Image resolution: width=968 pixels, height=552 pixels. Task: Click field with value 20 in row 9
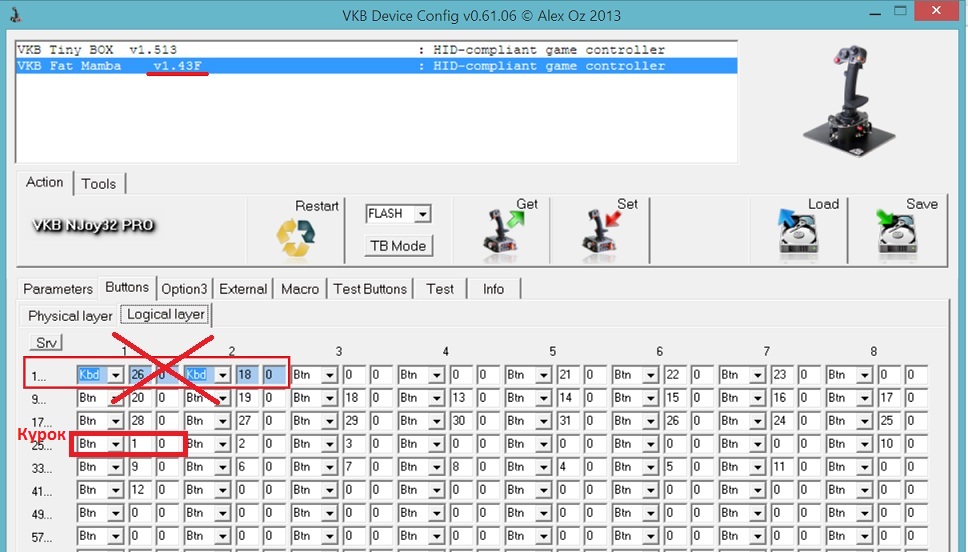[x=140, y=398]
